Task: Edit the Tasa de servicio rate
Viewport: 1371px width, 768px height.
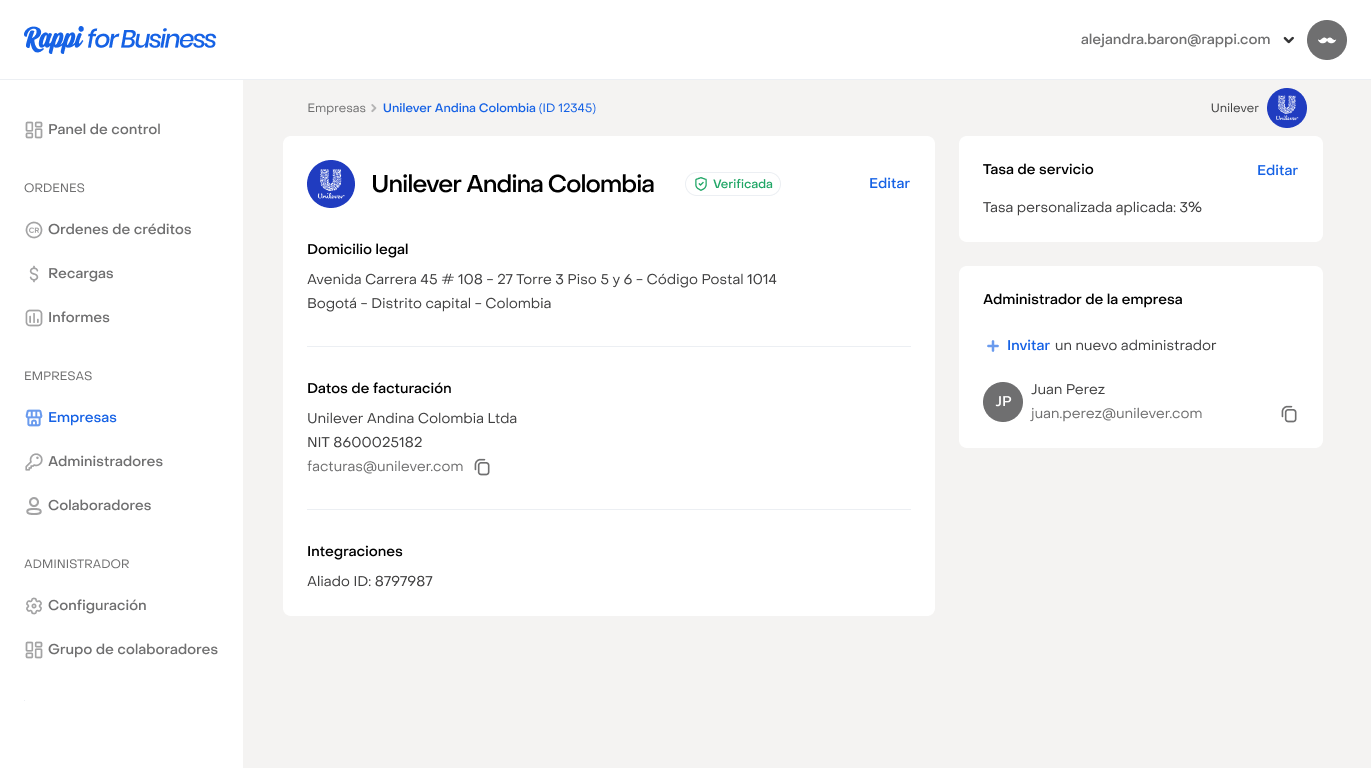Action: coord(1276,171)
